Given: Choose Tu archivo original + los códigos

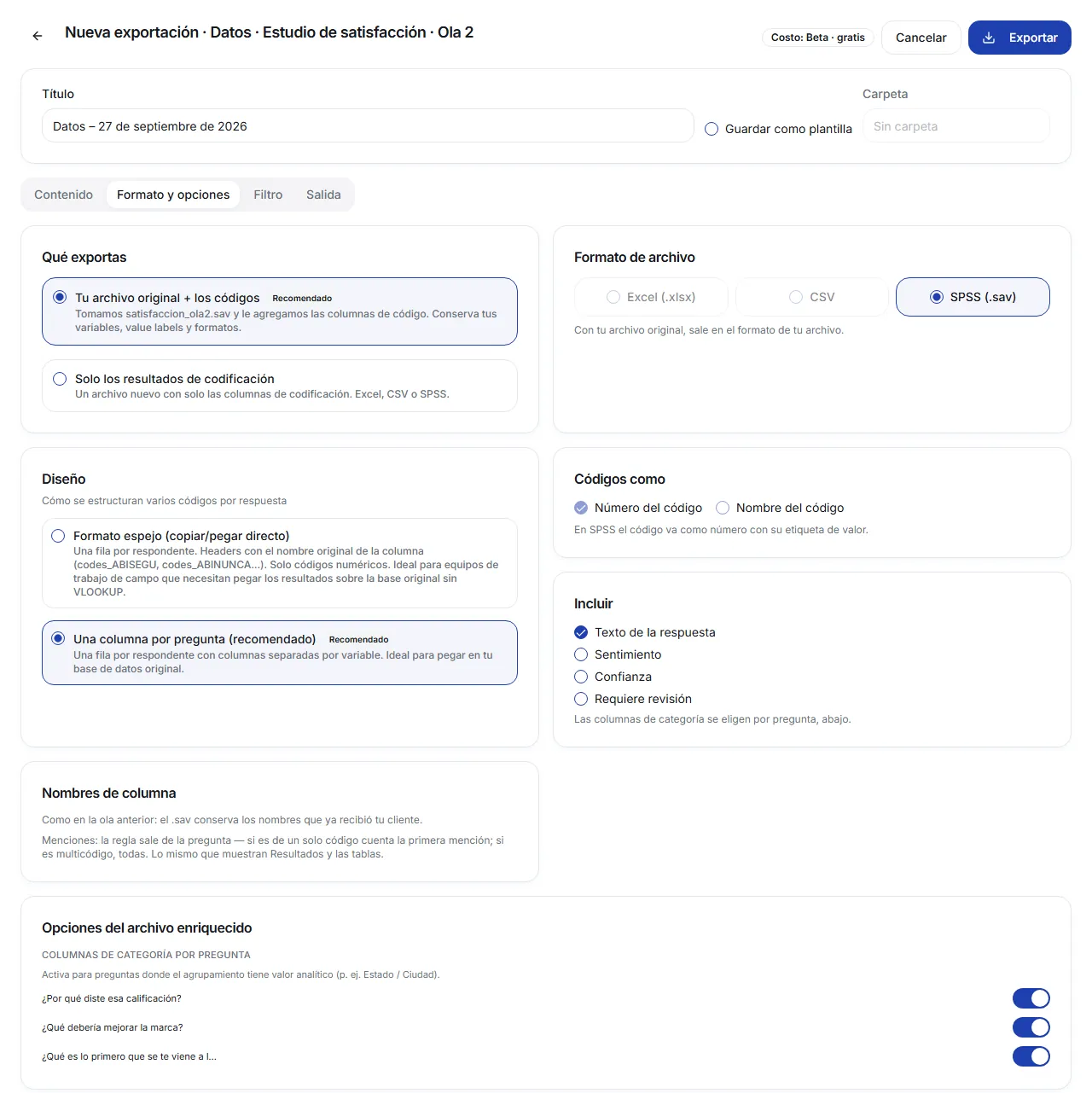Looking at the screenshot, I should [280, 311].
